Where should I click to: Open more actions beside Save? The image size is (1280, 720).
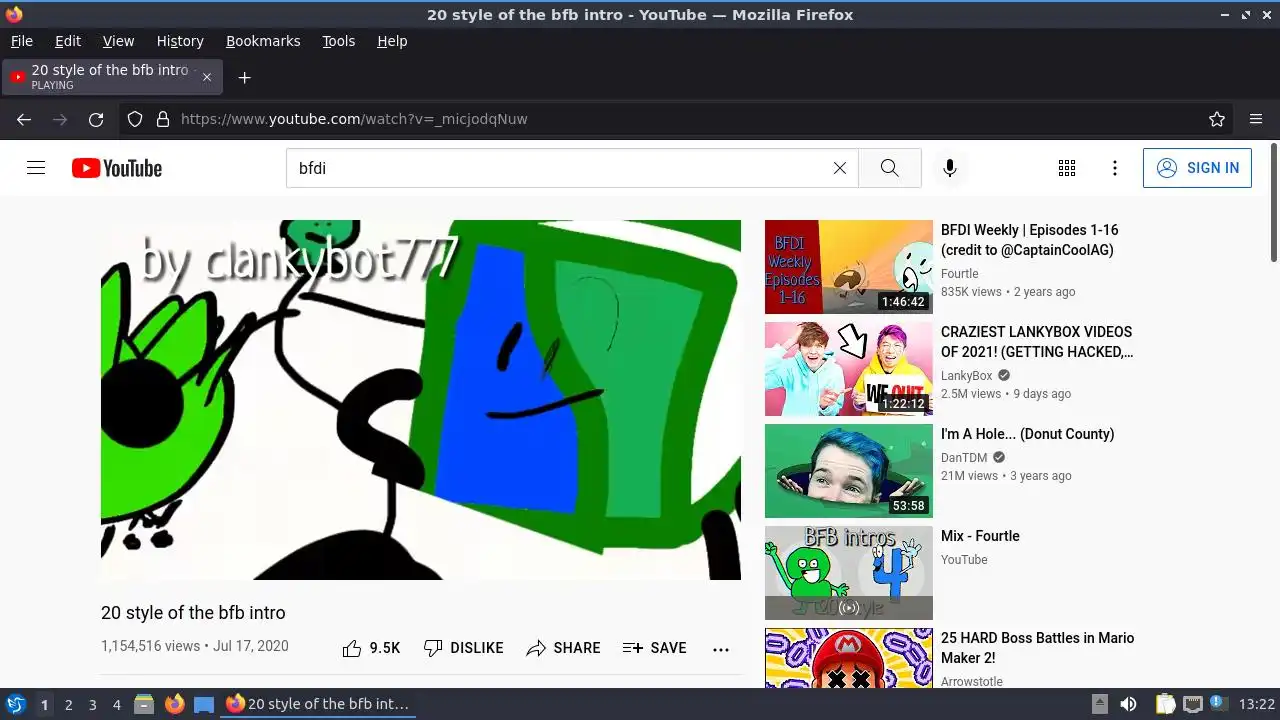(x=721, y=649)
